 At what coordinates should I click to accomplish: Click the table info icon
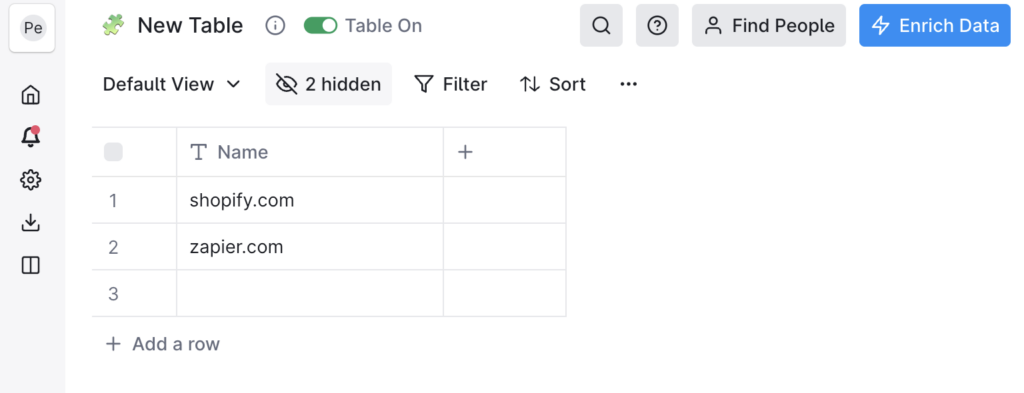[276, 25]
